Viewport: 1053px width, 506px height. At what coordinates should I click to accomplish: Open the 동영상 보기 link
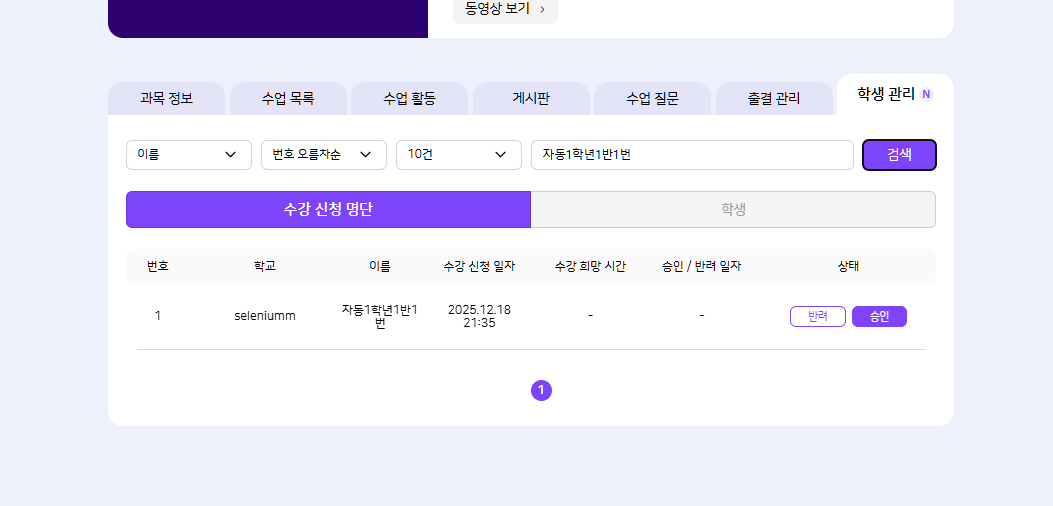tap(505, 9)
